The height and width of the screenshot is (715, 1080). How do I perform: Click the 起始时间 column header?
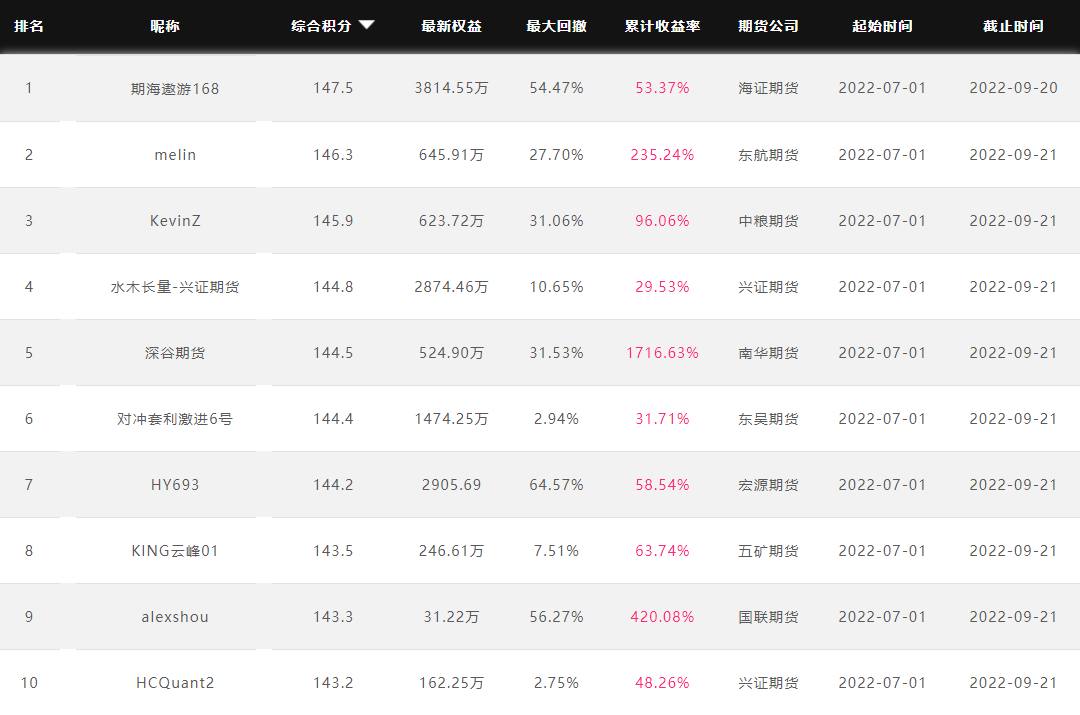click(882, 26)
